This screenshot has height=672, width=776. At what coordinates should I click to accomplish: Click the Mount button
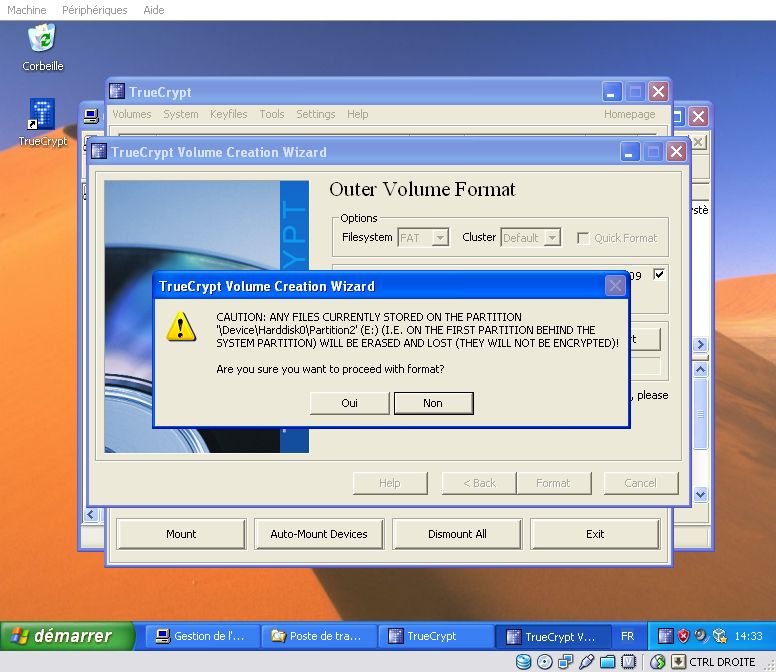181,534
